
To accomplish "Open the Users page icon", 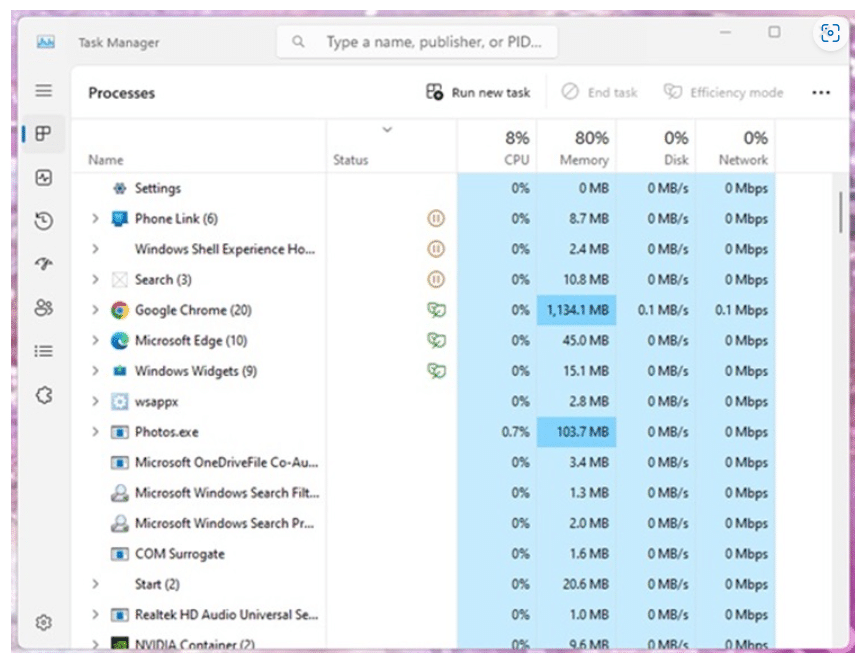I will [43, 308].
